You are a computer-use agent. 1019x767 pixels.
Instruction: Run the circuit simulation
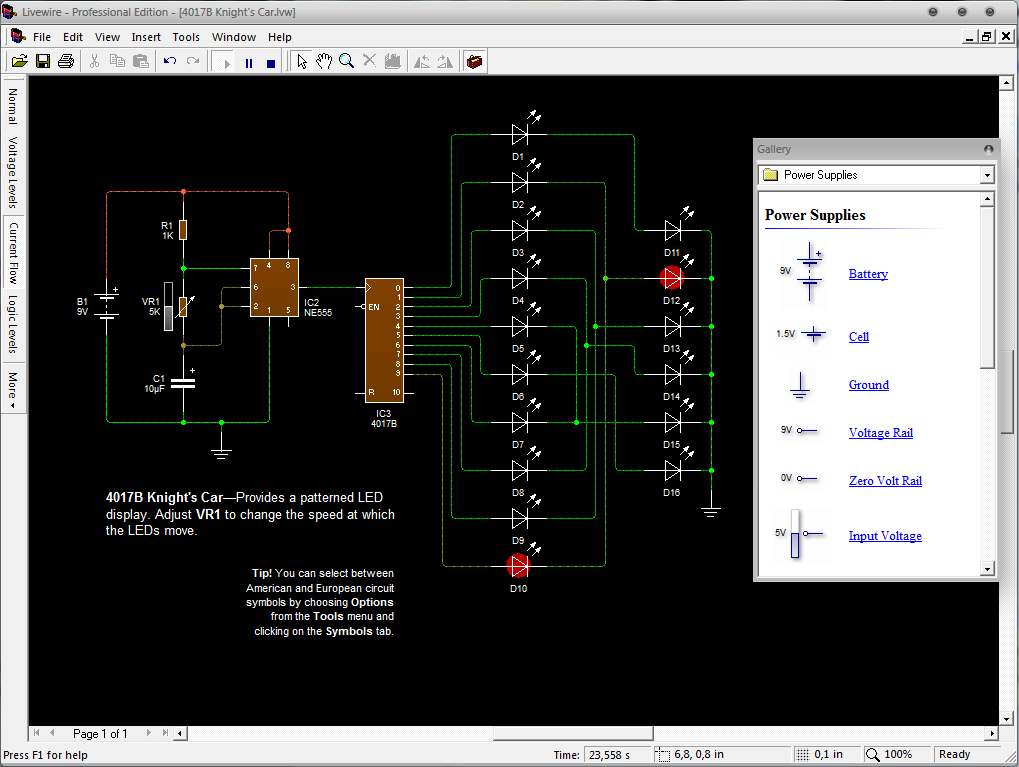224,60
